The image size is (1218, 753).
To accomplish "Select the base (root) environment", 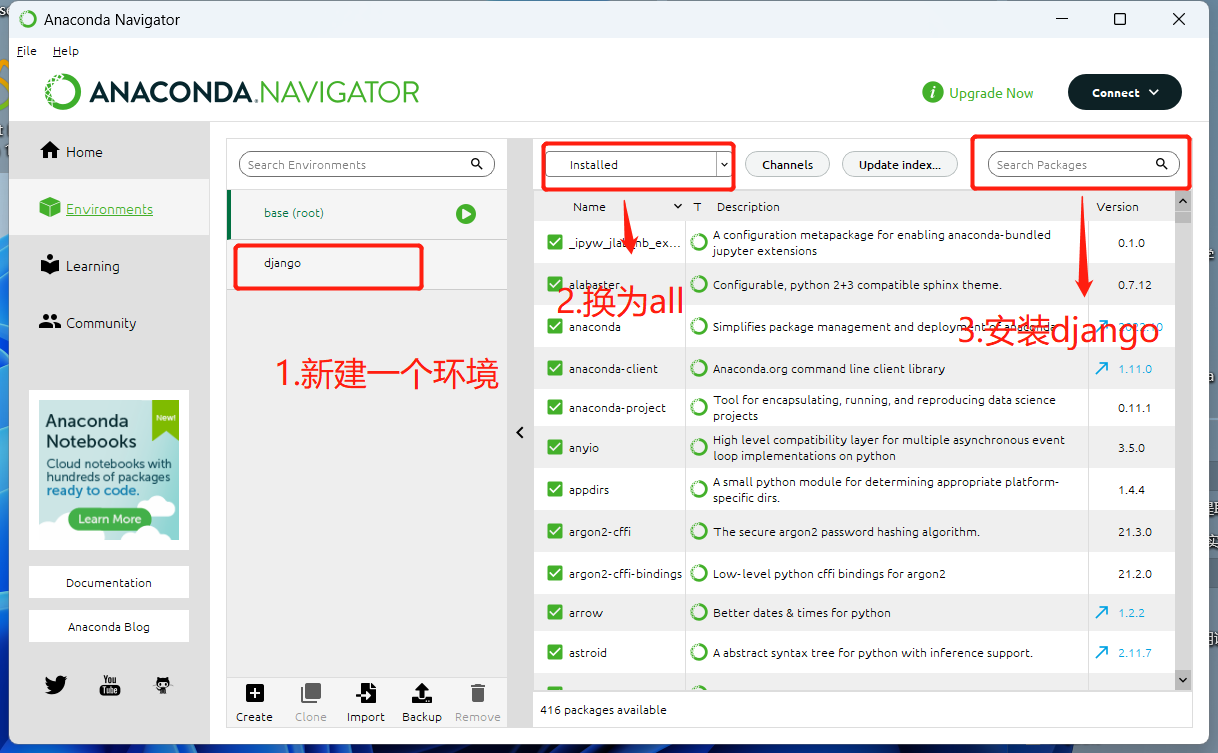I will (x=367, y=213).
